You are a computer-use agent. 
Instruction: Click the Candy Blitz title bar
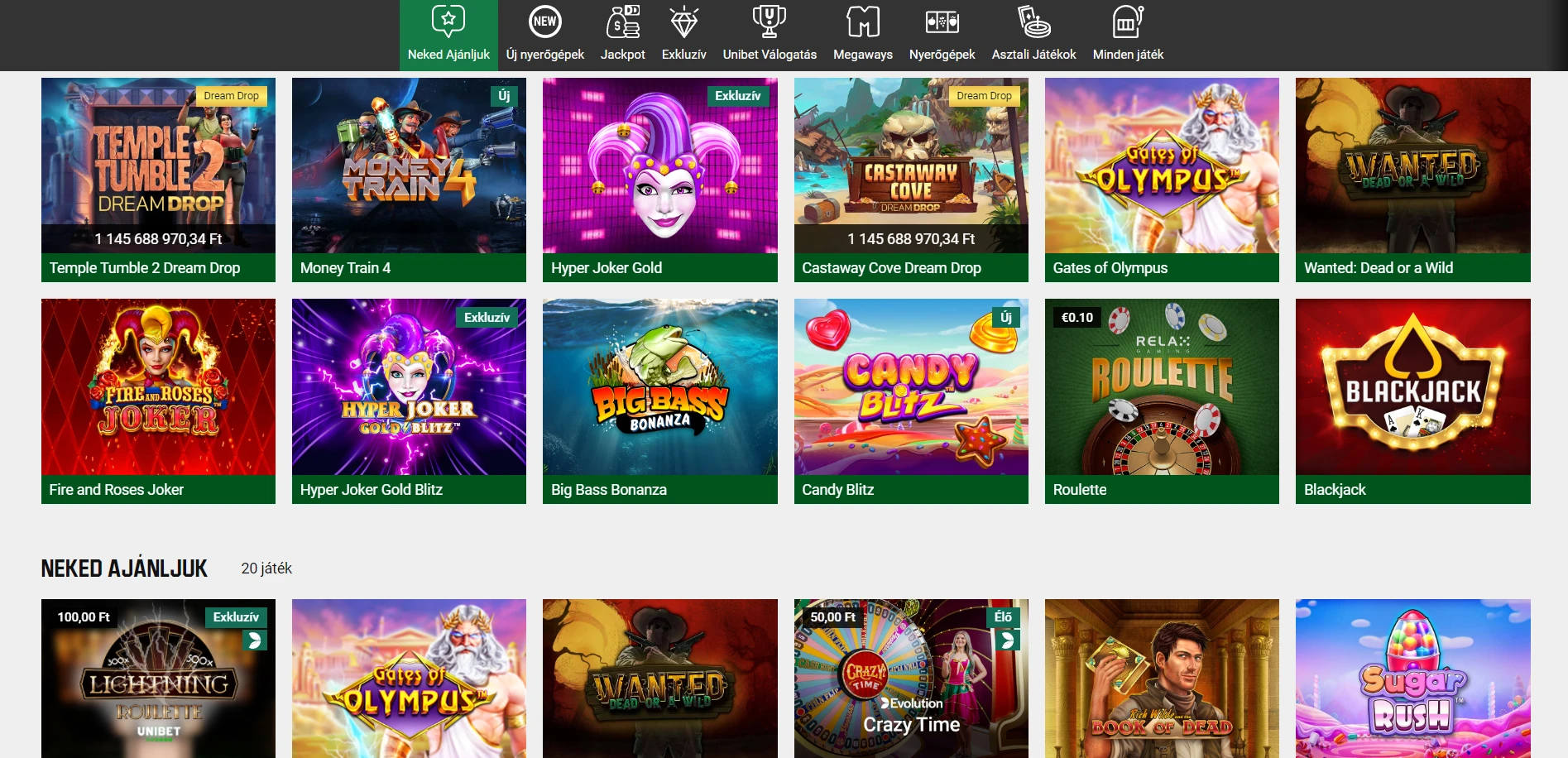click(x=911, y=490)
